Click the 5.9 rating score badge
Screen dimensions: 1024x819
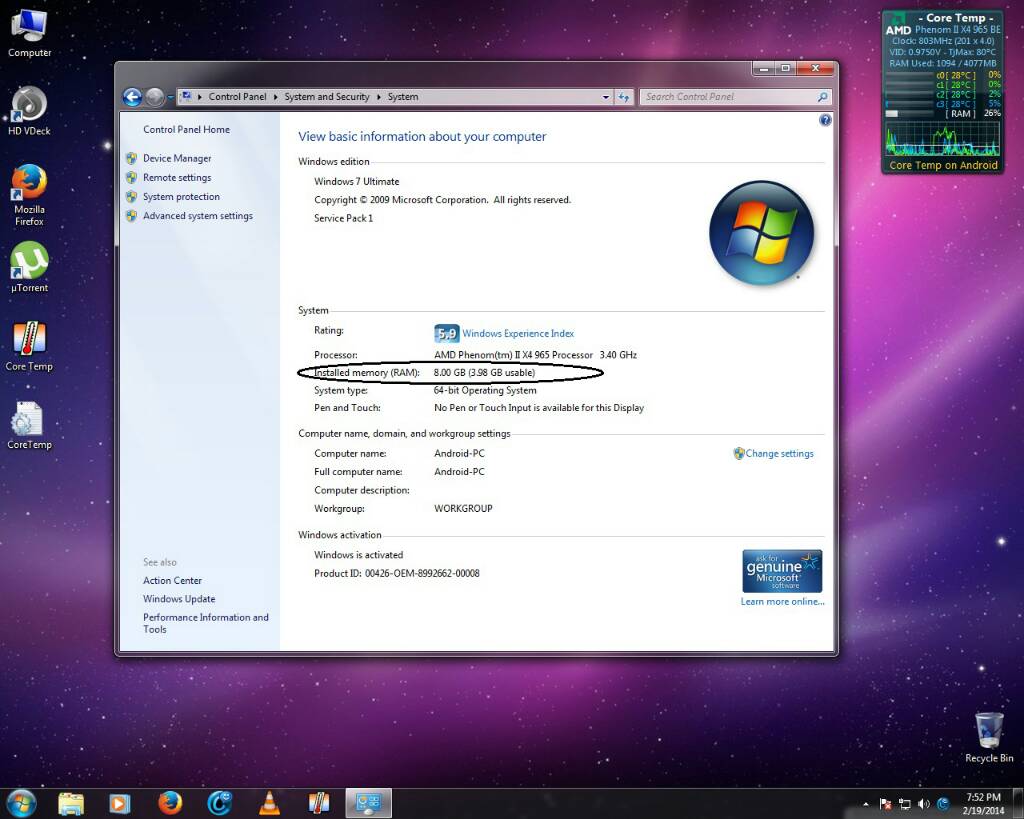[447, 334]
